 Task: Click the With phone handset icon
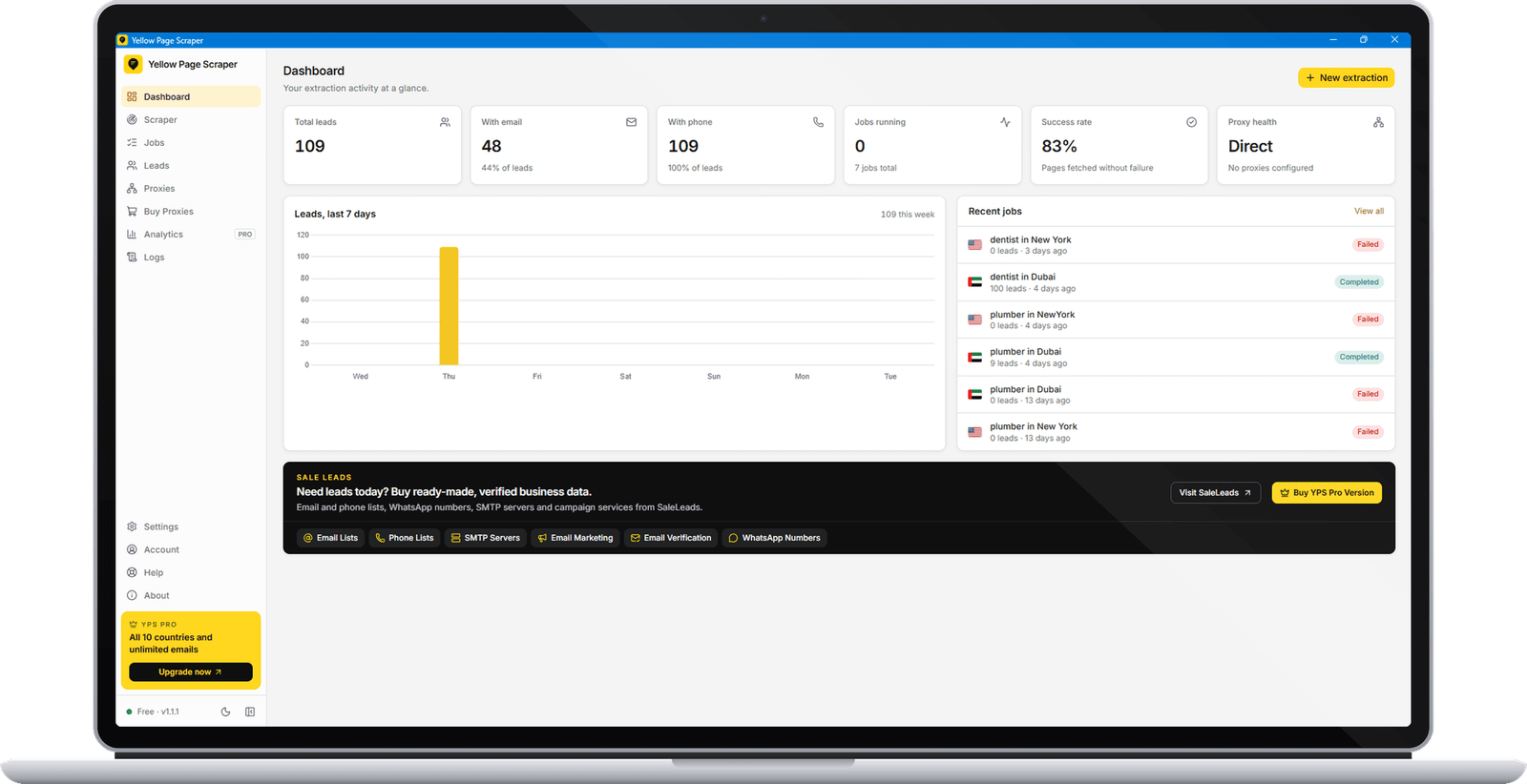[x=818, y=122]
